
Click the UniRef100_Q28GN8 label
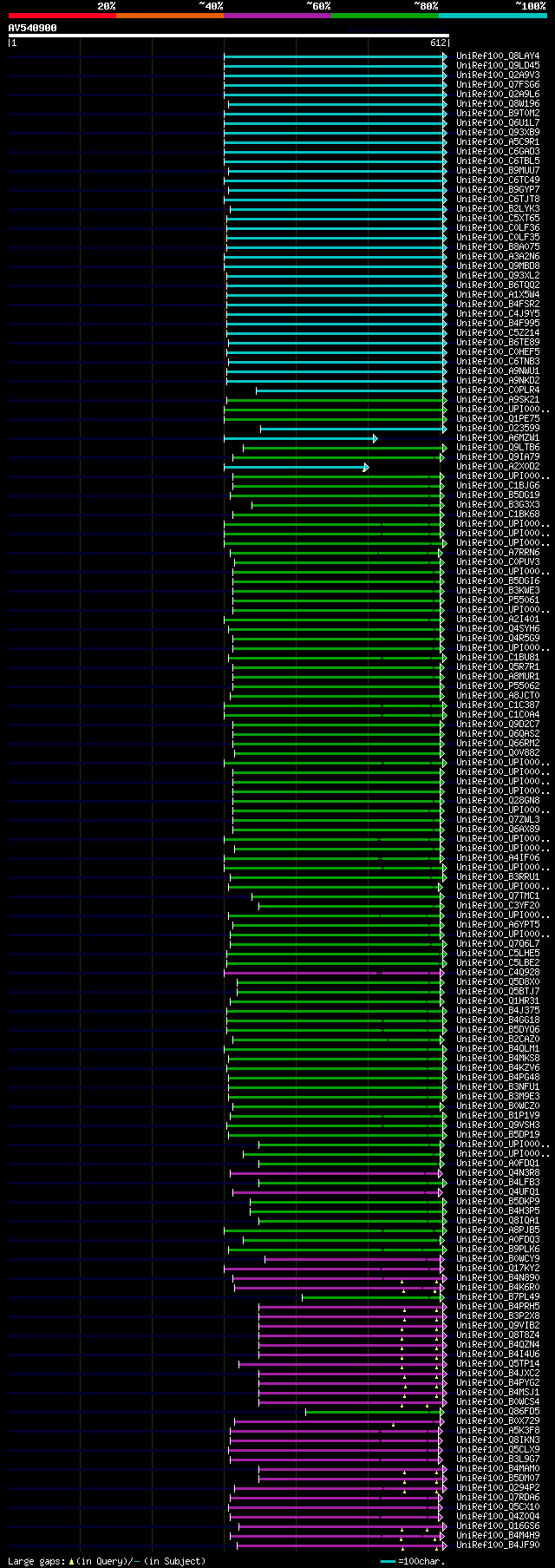pyautogui.click(x=498, y=801)
